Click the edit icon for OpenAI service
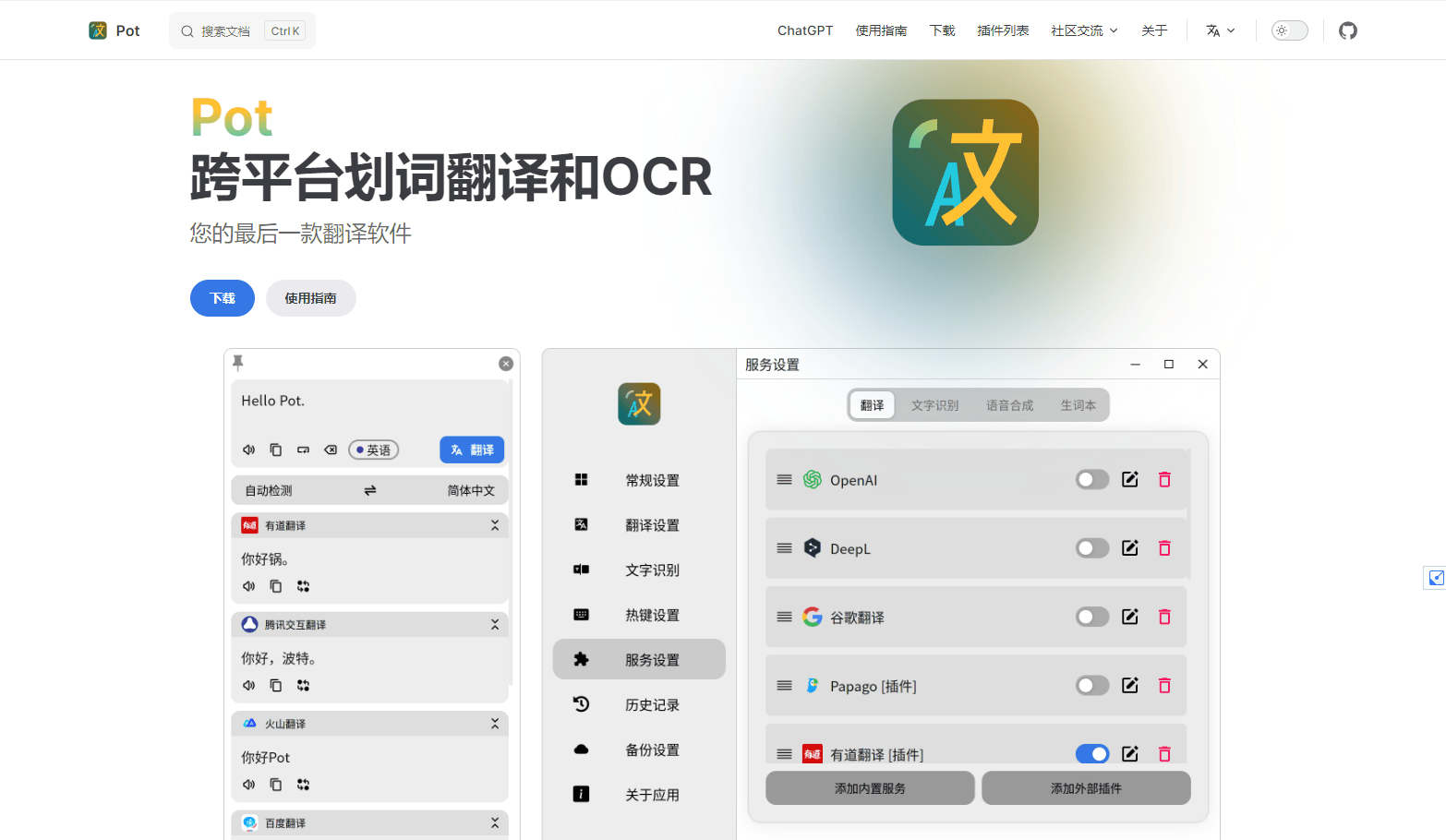Viewport: 1446px width, 840px height. tap(1129, 479)
